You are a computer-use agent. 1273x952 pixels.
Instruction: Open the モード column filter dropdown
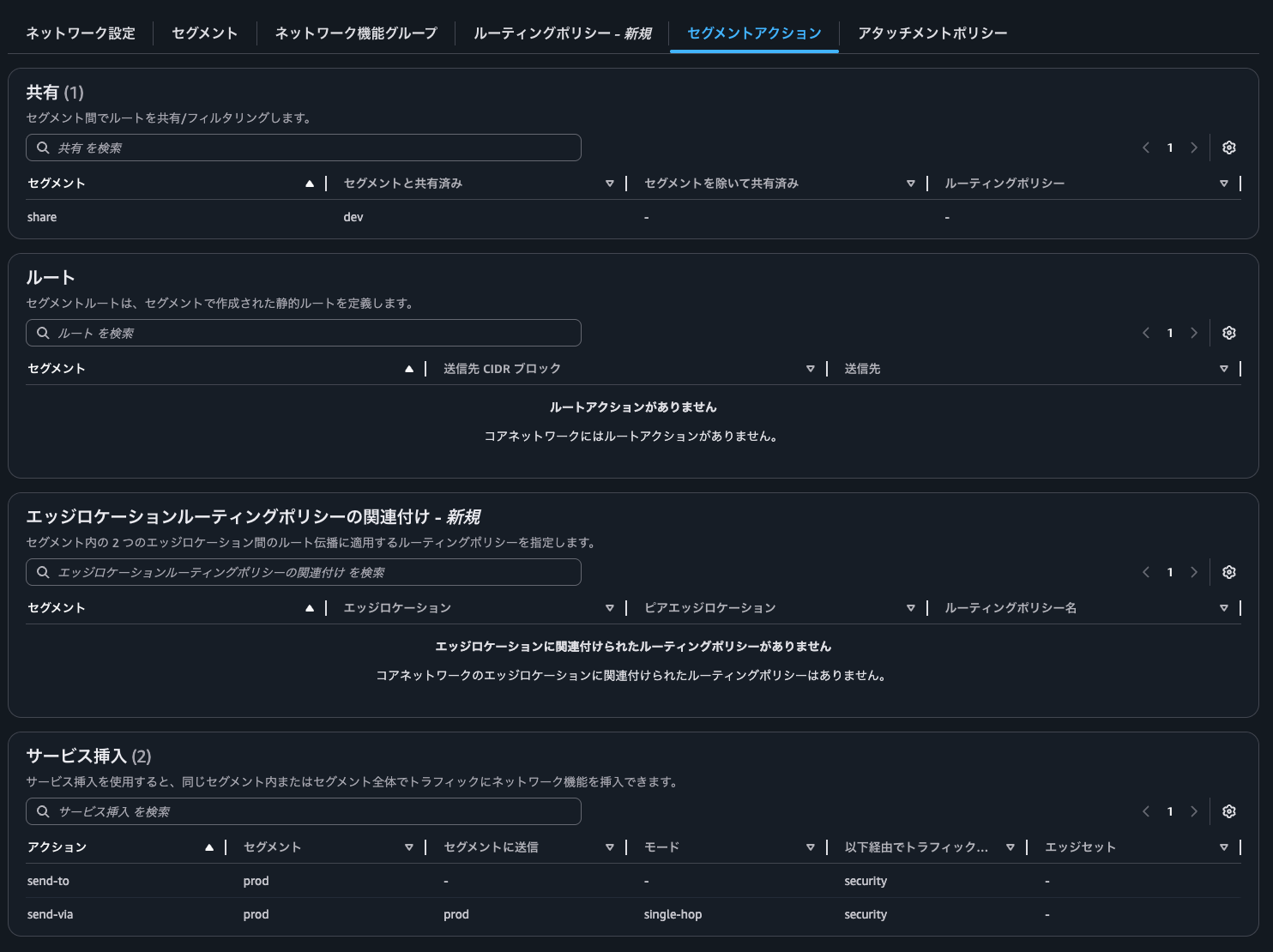(811, 847)
